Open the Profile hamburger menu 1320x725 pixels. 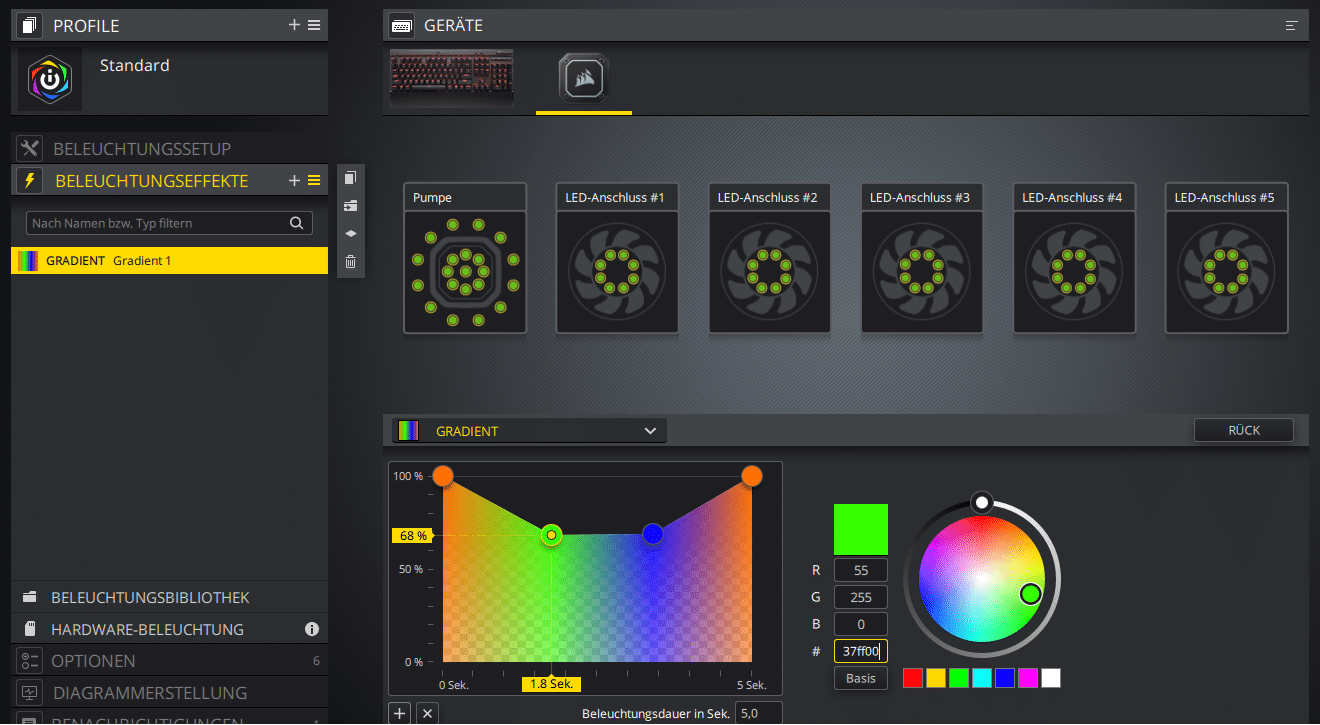click(x=314, y=25)
